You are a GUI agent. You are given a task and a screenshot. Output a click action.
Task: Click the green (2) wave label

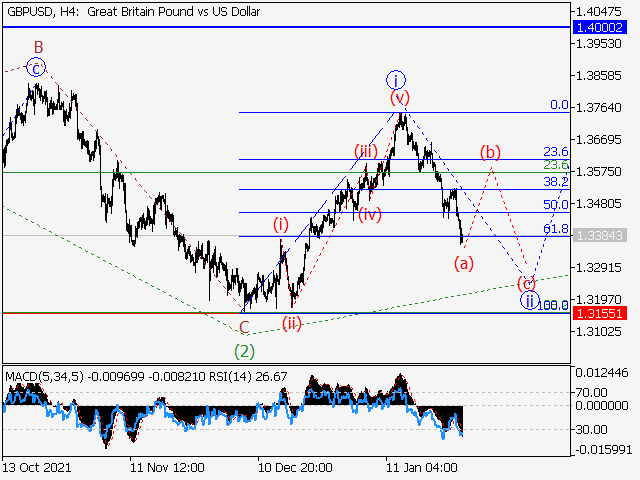pos(244,351)
